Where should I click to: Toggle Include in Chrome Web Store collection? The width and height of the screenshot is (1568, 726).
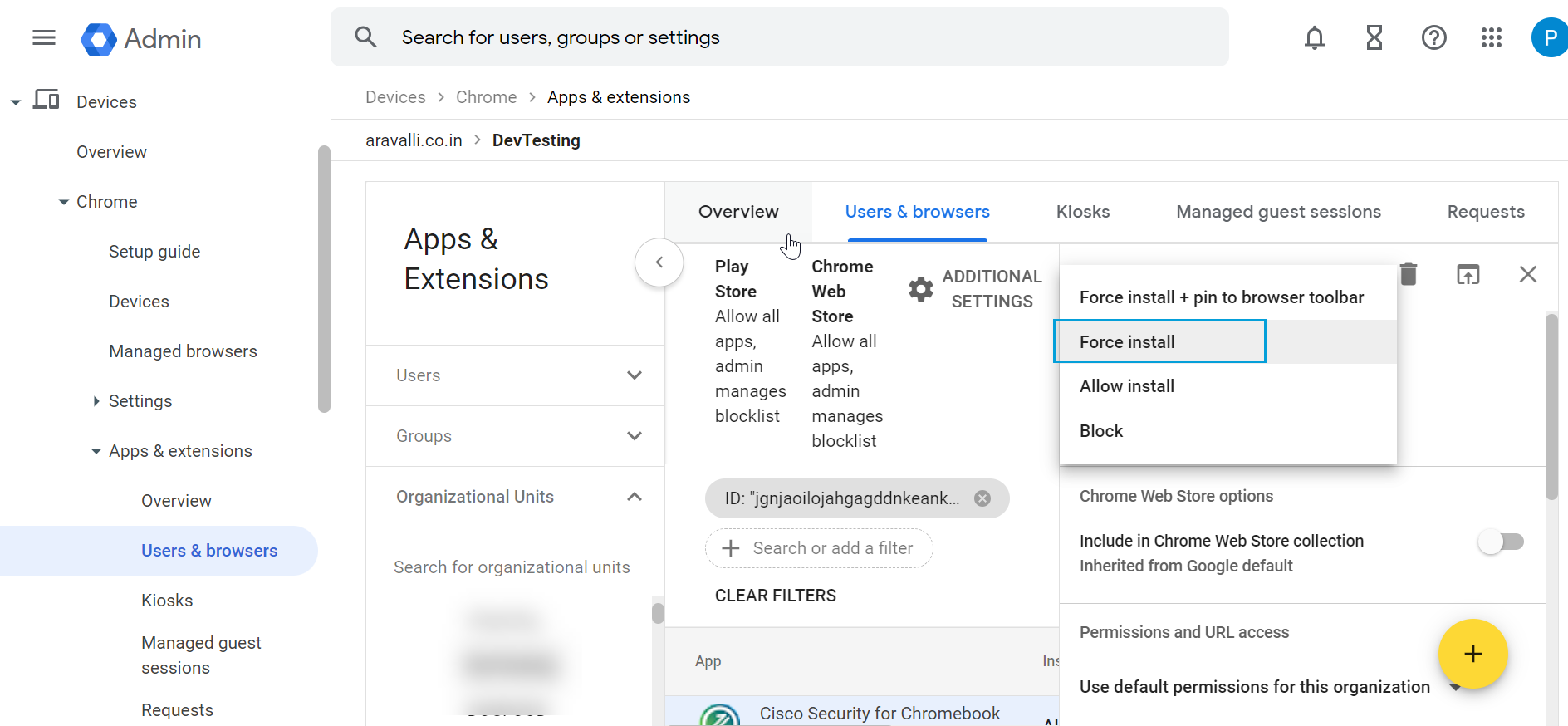[1501, 542]
